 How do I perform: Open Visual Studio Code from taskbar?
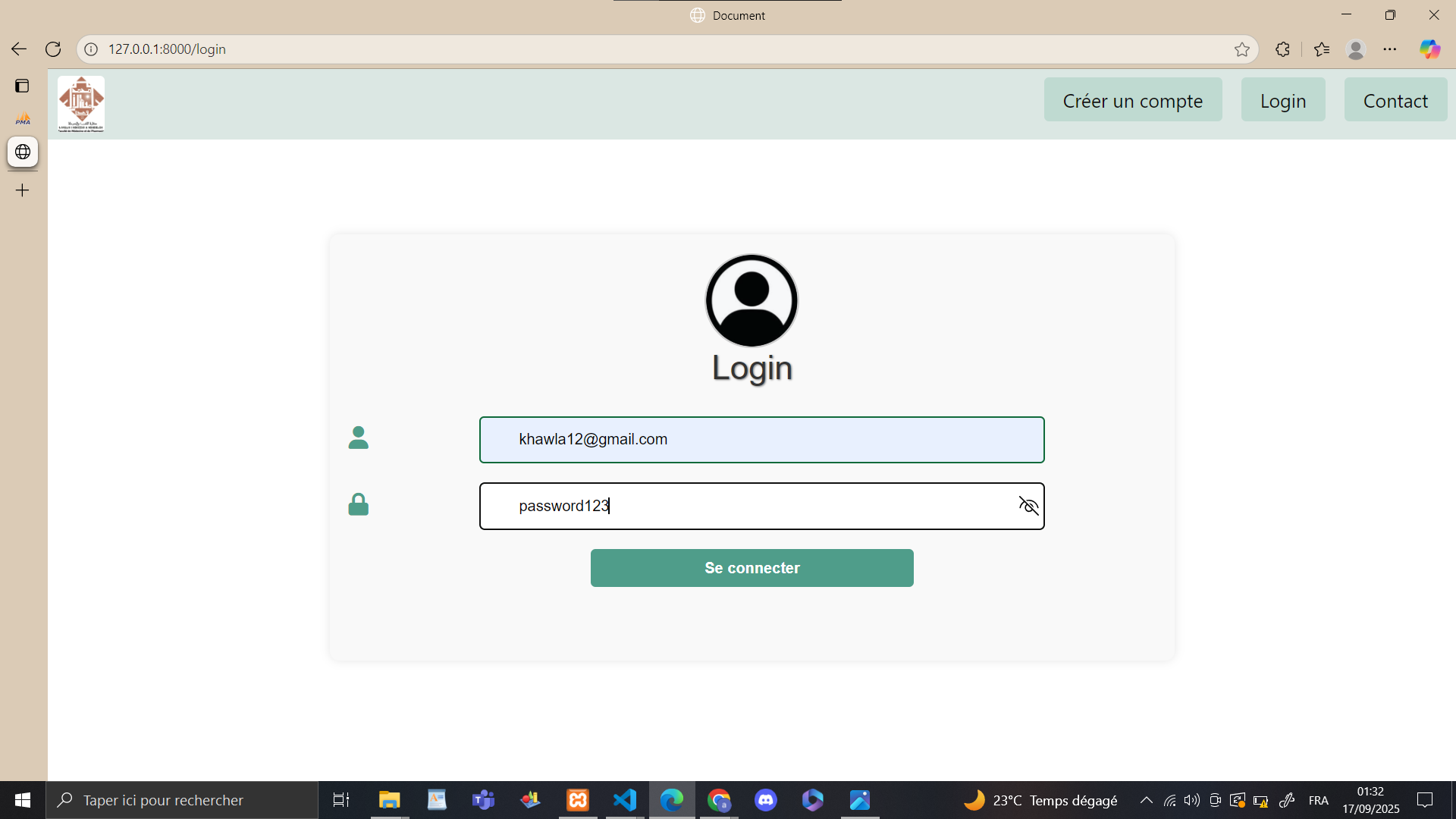(625, 800)
